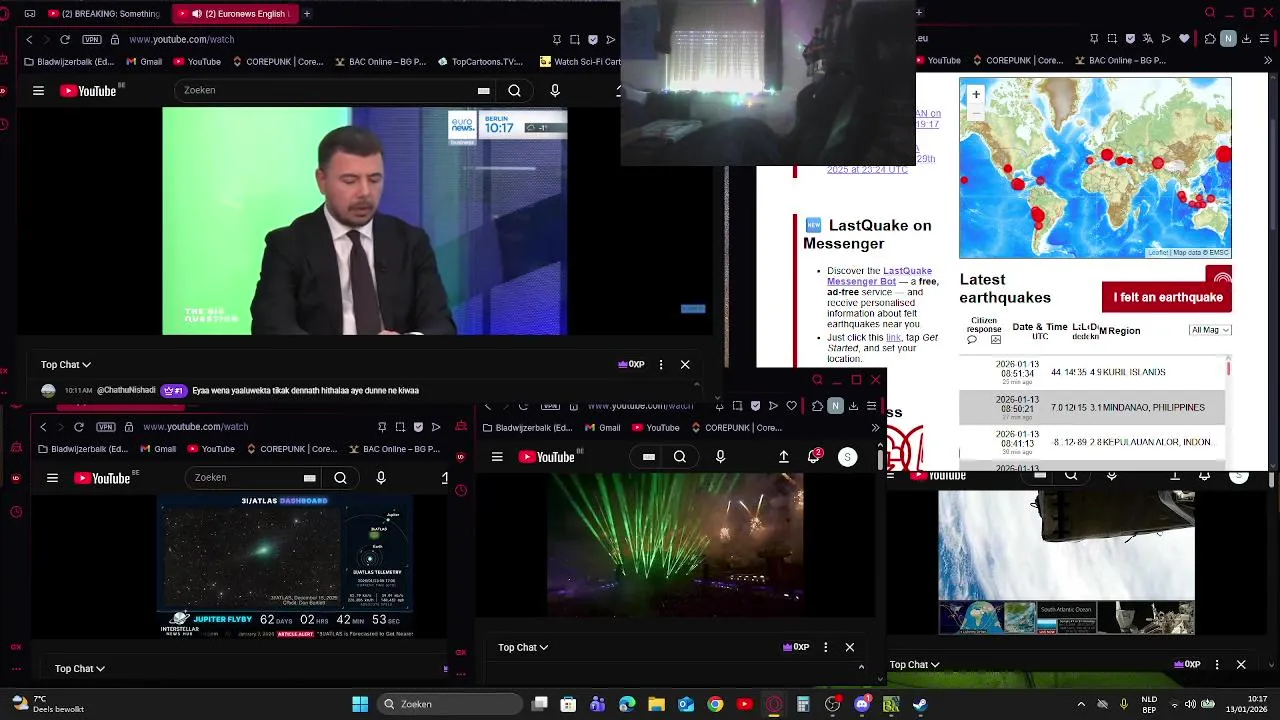Reload the Euronews YouTube page
Image resolution: width=1280 pixels, height=720 pixels.
65,40
